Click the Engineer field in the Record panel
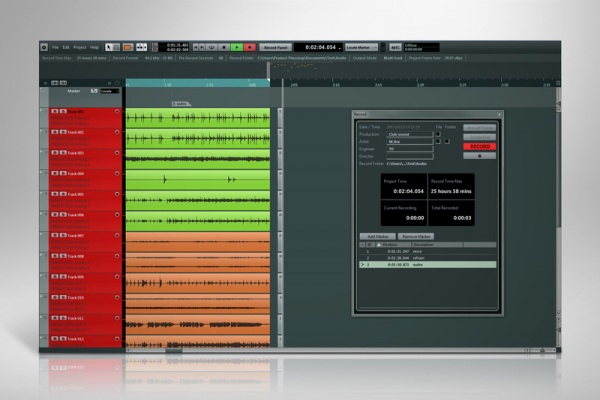The image size is (600, 400). (x=409, y=149)
